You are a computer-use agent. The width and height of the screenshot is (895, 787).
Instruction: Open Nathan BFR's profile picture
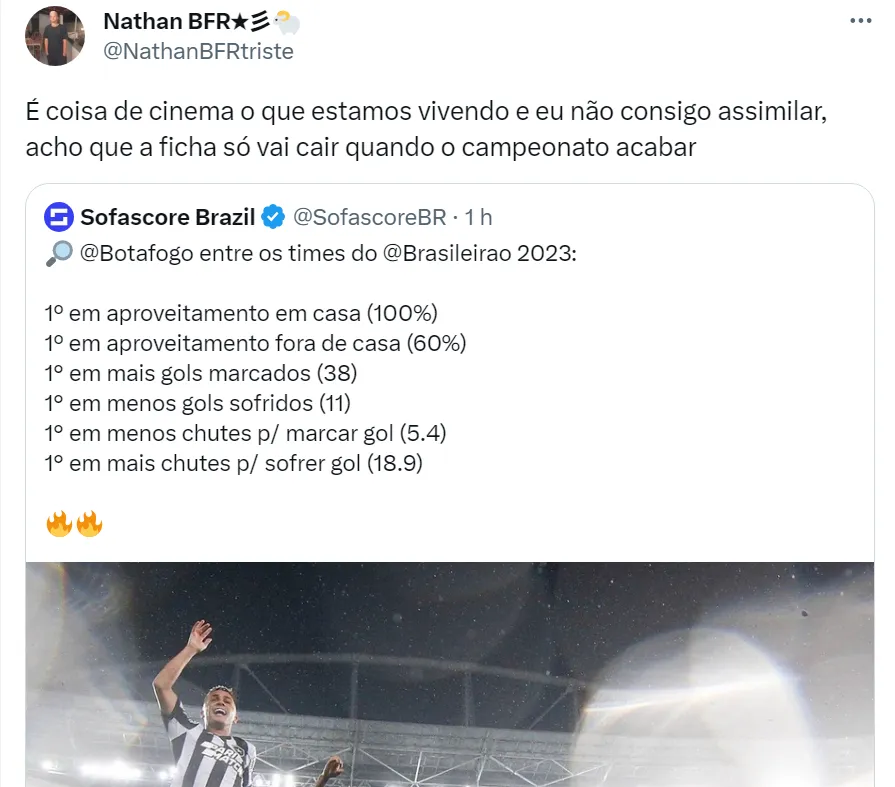(55, 36)
